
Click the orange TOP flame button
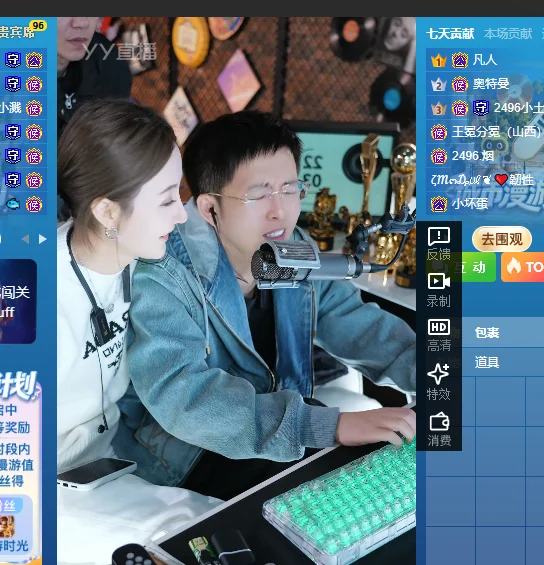tap(523, 267)
